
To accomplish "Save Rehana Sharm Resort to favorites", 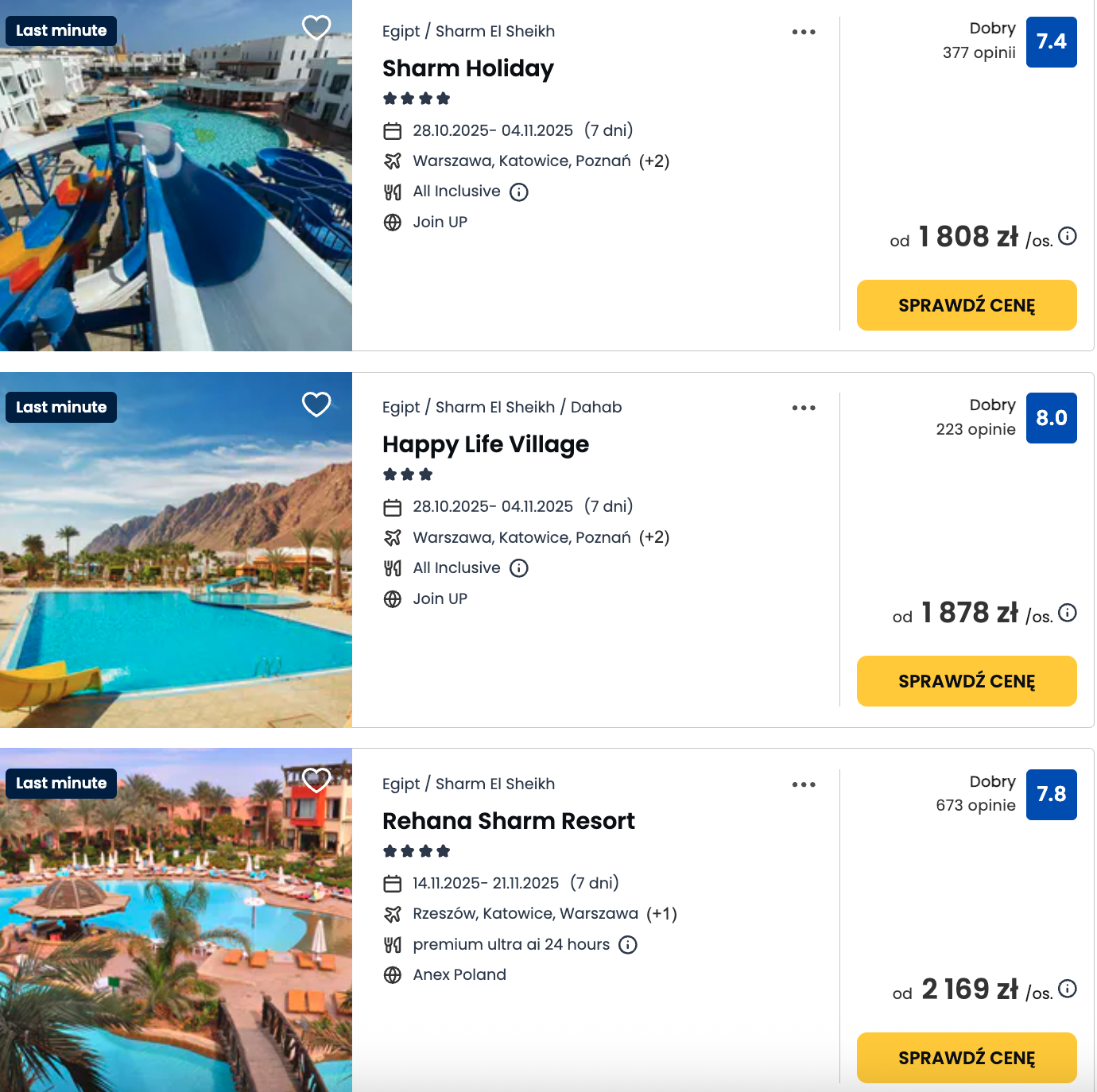I will [x=316, y=780].
